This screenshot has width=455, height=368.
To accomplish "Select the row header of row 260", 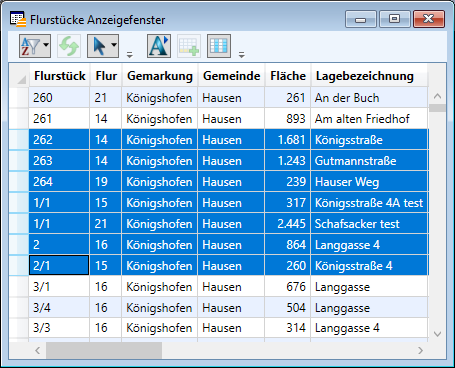I will tap(19, 98).
